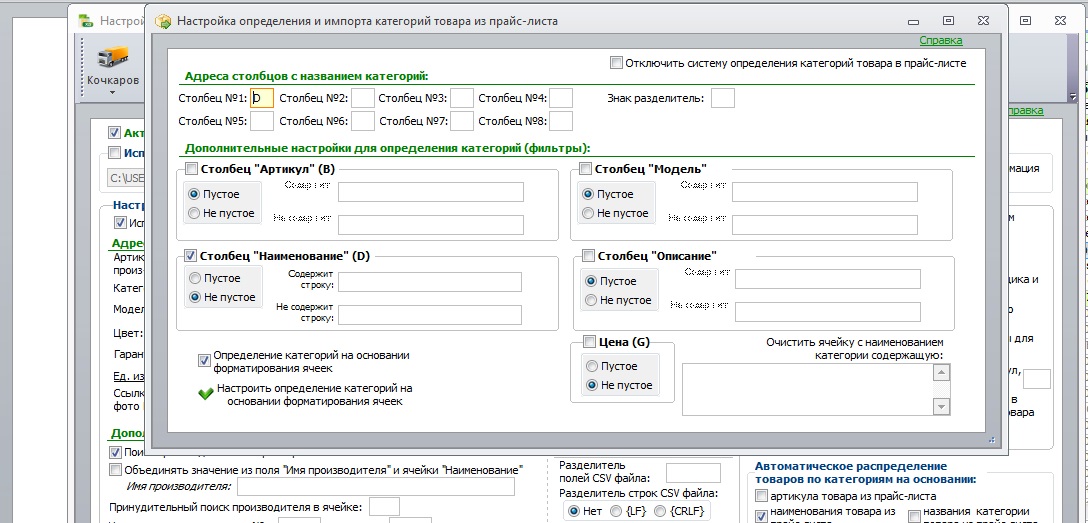Enable the Цена (G) checkbox
The width and height of the screenshot is (1088, 523).
(589, 341)
